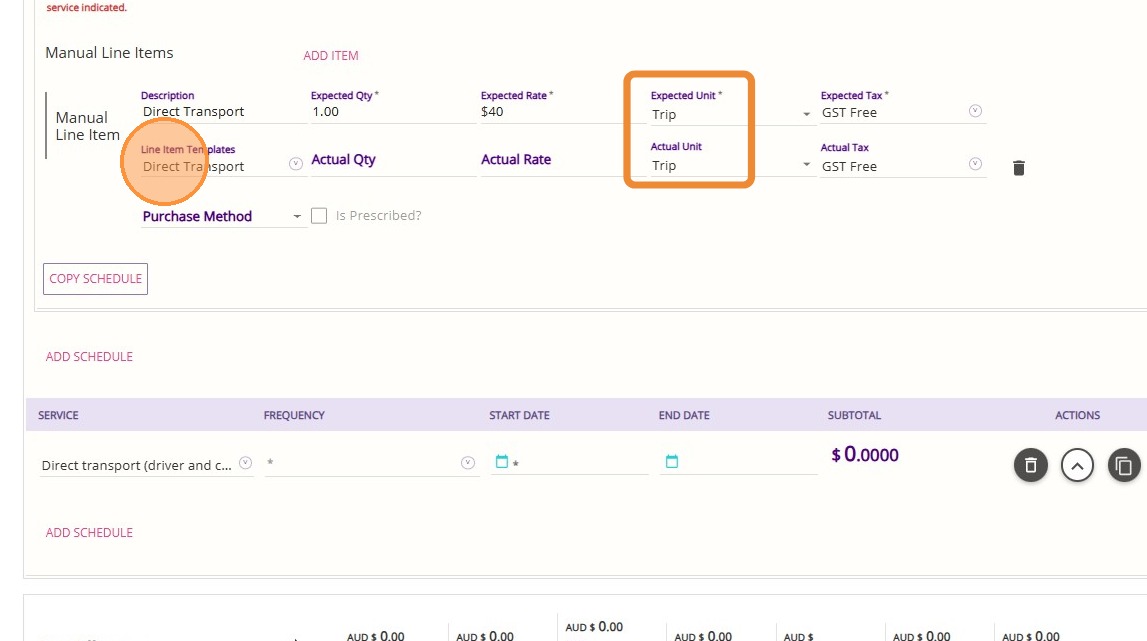This screenshot has height=641, width=1147.
Task: Collapse the schedule row using the up-chevron icon
Action: pyautogui.click(x=1077, y=465)
